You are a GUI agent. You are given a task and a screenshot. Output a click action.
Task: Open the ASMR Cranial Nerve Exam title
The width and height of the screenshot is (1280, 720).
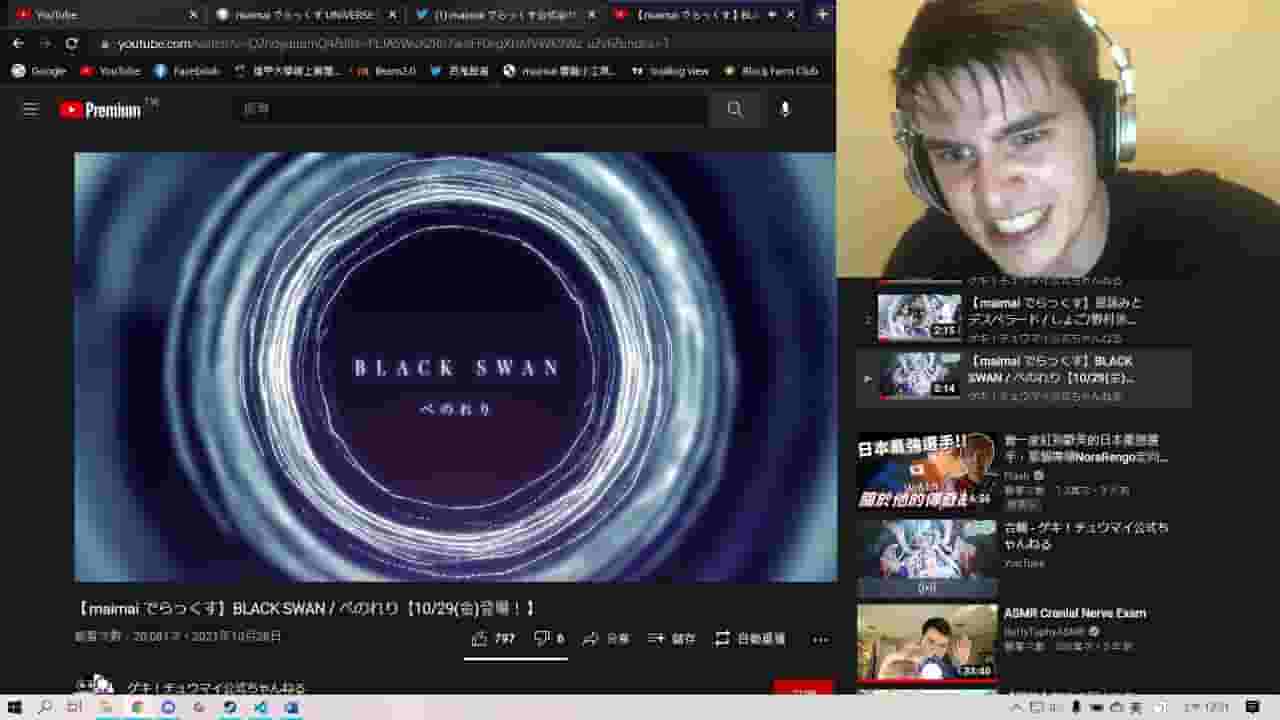pyautogui.click(x=1075, y=613)
